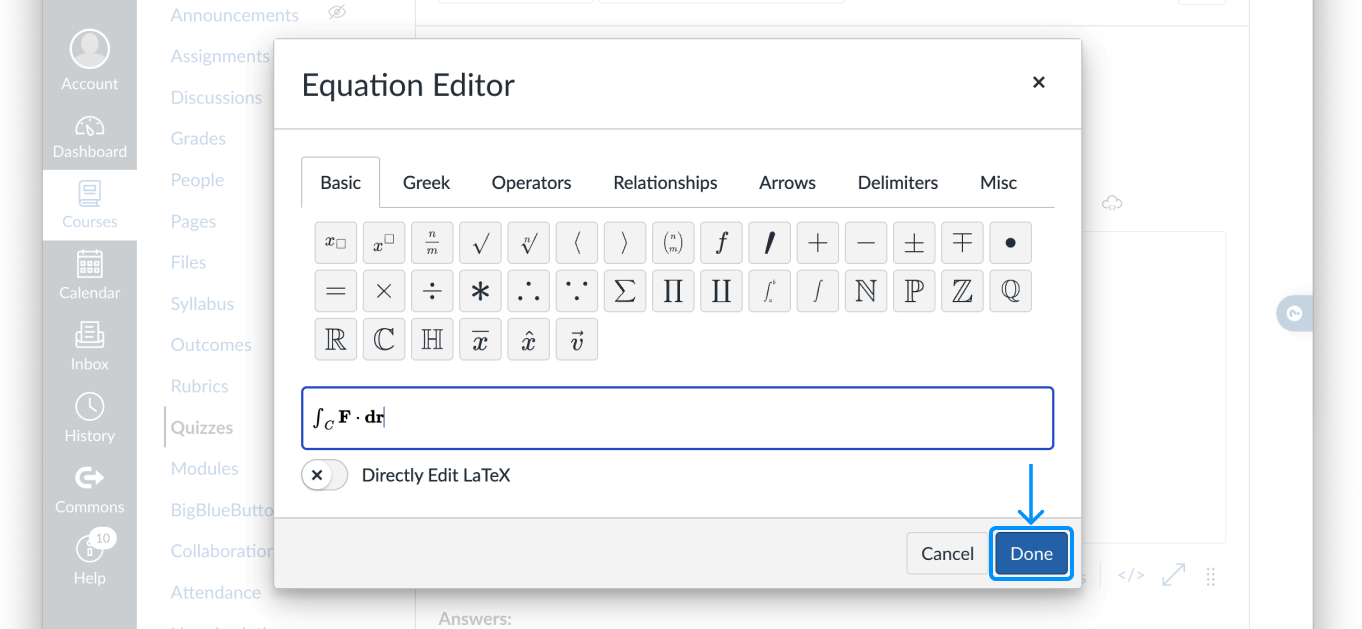The image size is (1362, 629).
Task: Insert equals sign
Action: point(336,291)
